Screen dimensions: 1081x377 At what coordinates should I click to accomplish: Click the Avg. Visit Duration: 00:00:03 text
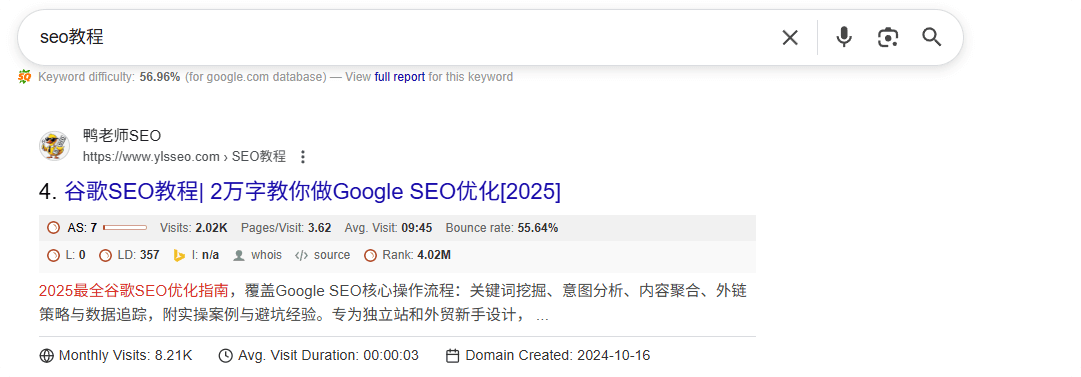click(x=328, y=356)
